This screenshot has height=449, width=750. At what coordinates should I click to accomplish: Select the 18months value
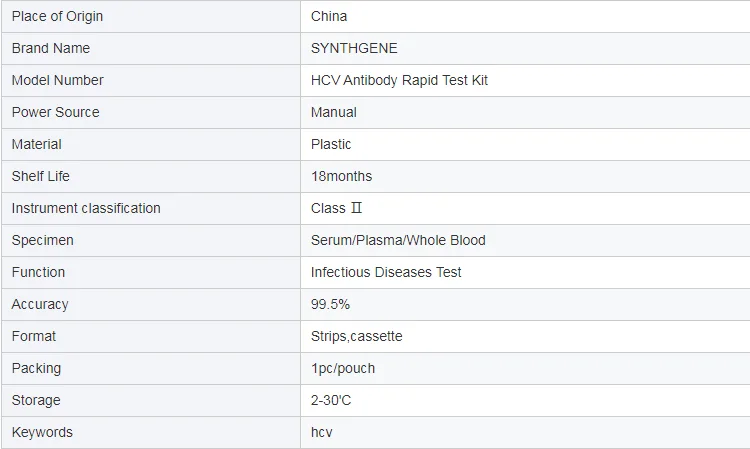[x=341, y=176]
